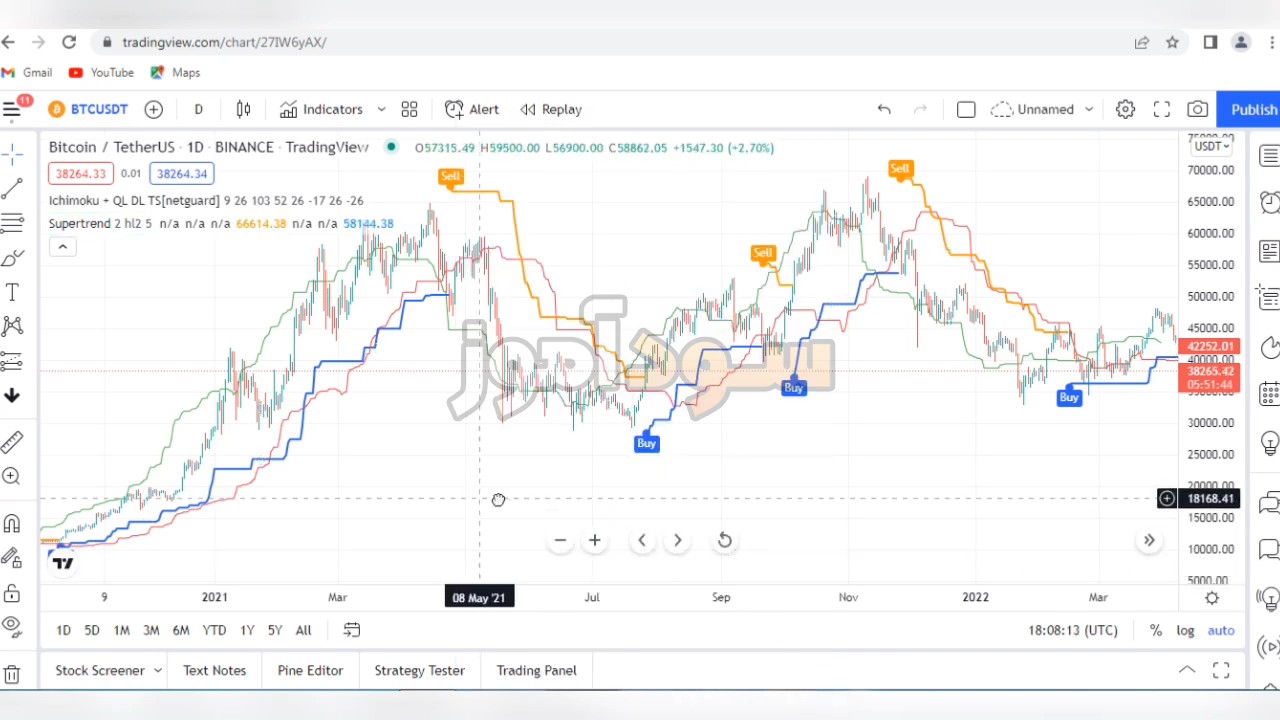Open the prediction and measurement tools
This screenshot has height=720, width=1280.
click(x=12, y=361)
